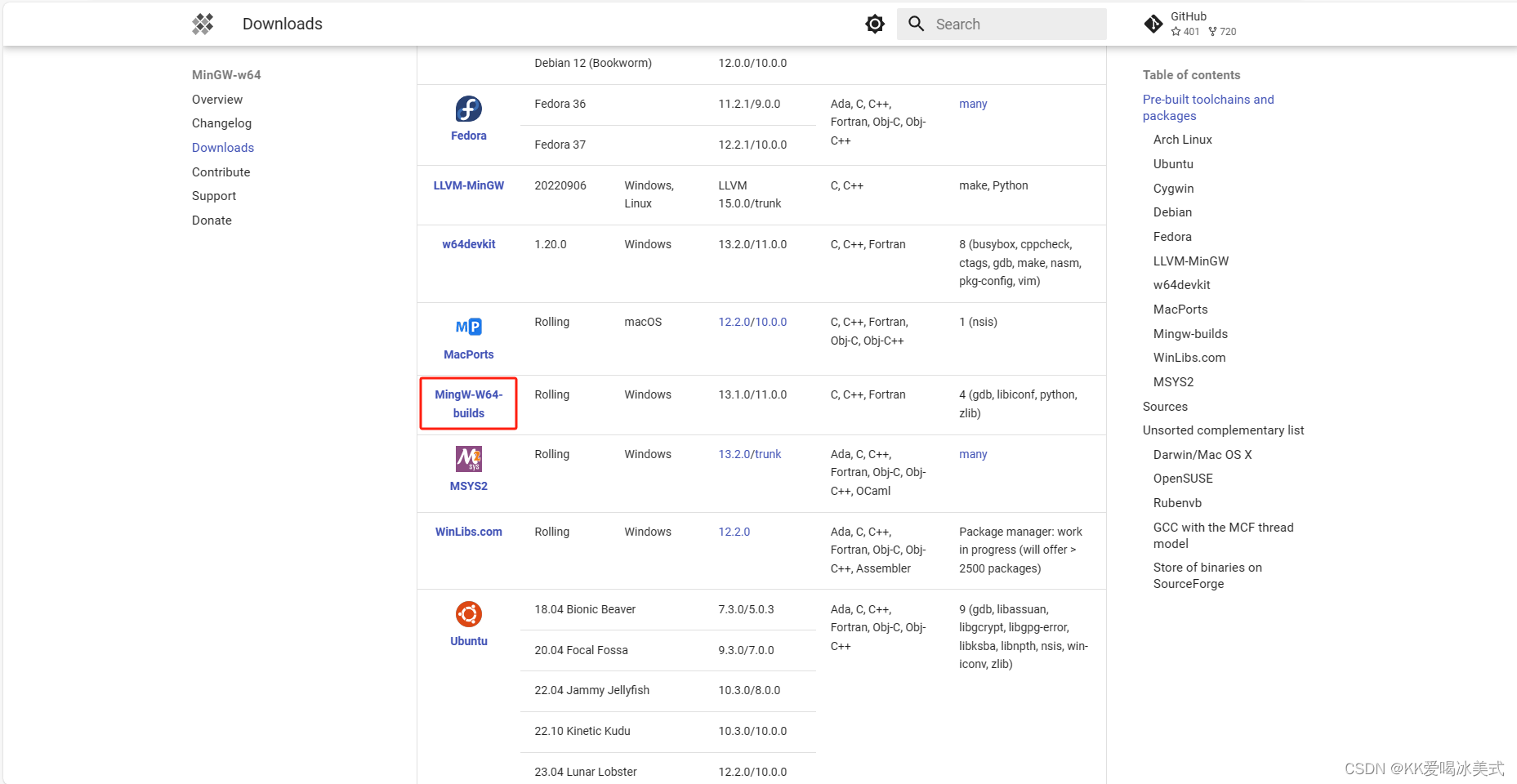Open the GitHub repository link
The height and width of the screenshot is (784, 1517).
coord(1191,24)
